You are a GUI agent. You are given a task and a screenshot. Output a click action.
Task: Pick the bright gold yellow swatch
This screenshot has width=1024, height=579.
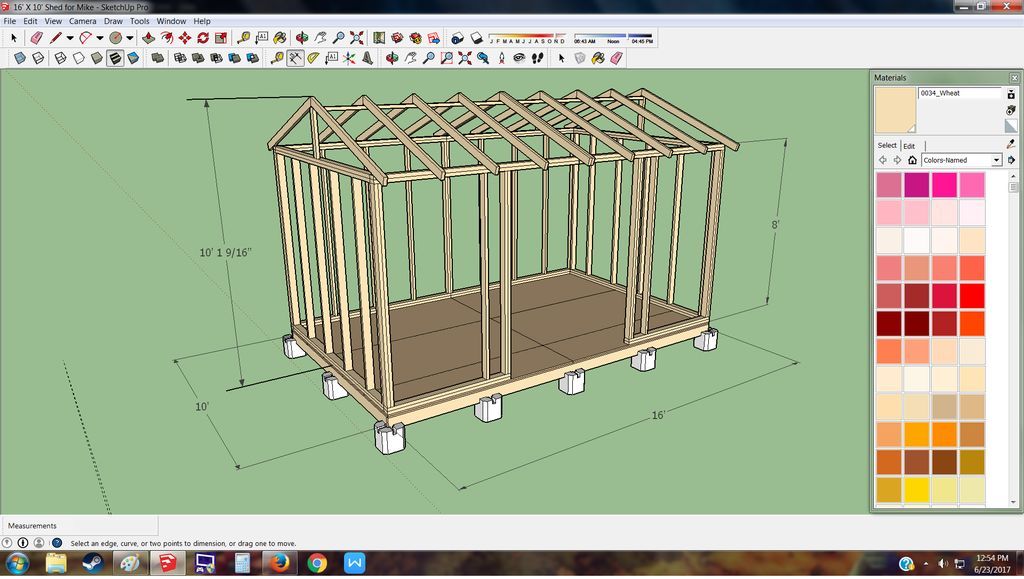916,490
